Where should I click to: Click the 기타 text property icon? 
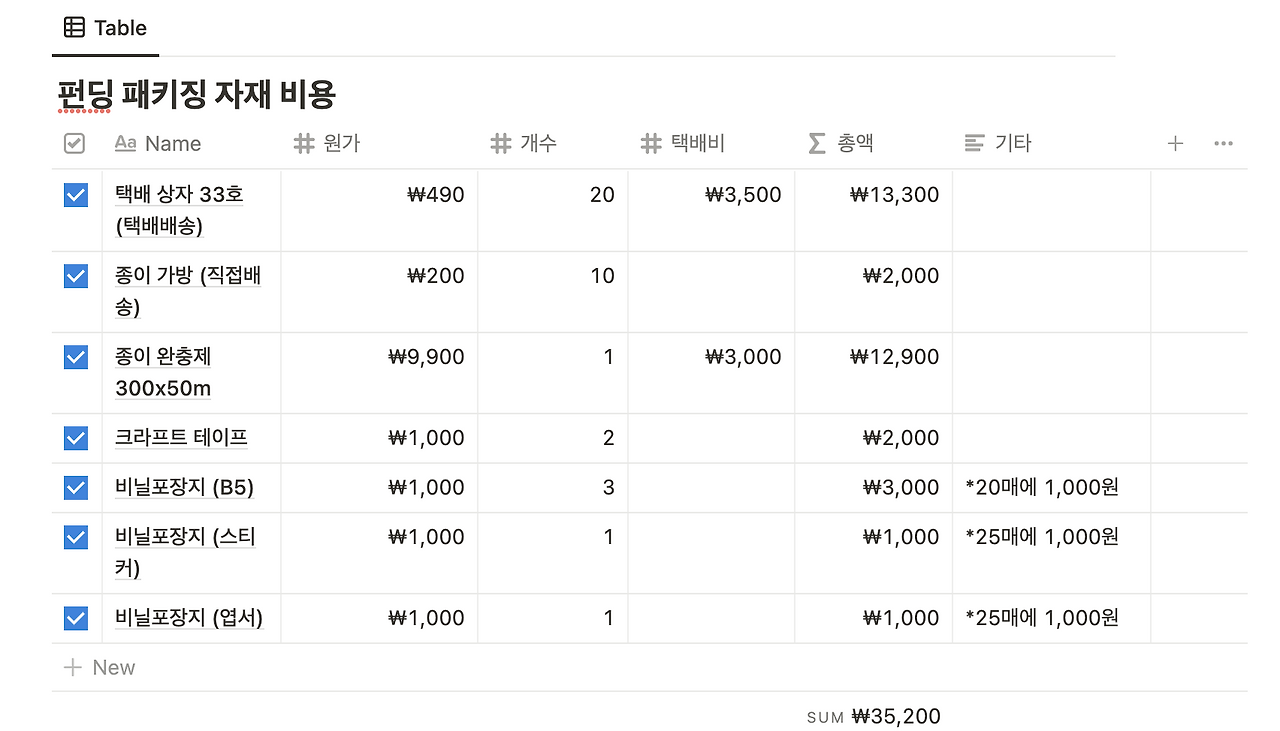tap(975, 143)
